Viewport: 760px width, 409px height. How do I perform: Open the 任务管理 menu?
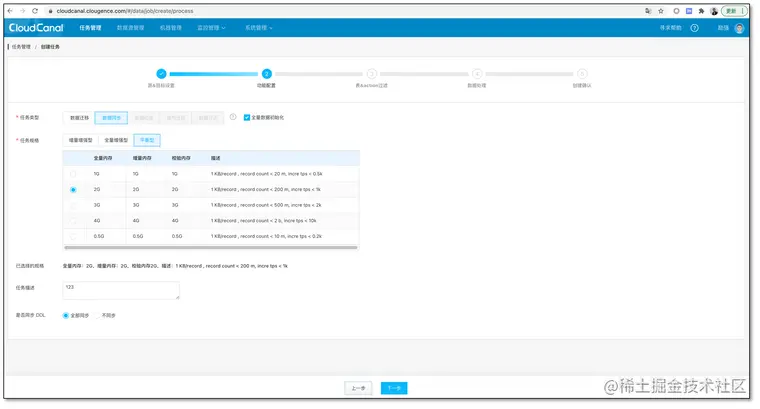90,28
